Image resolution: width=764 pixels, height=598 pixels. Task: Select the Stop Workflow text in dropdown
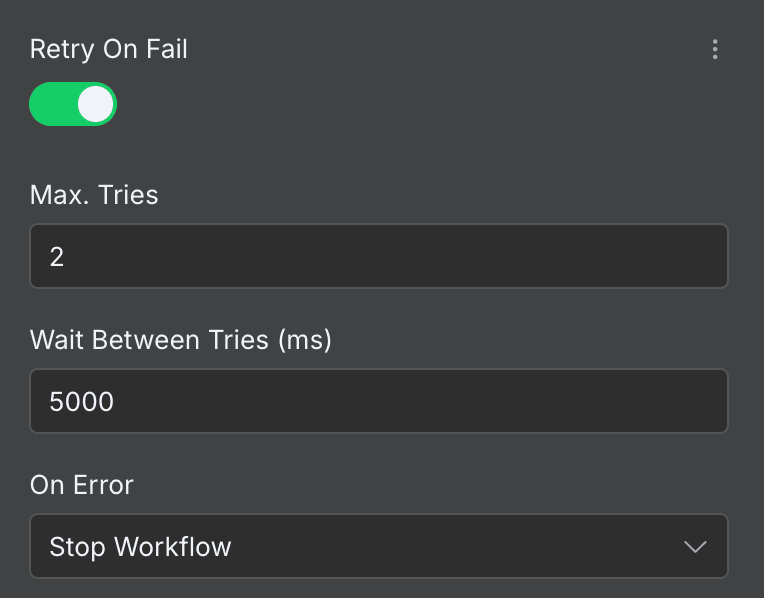coord(140,547)
